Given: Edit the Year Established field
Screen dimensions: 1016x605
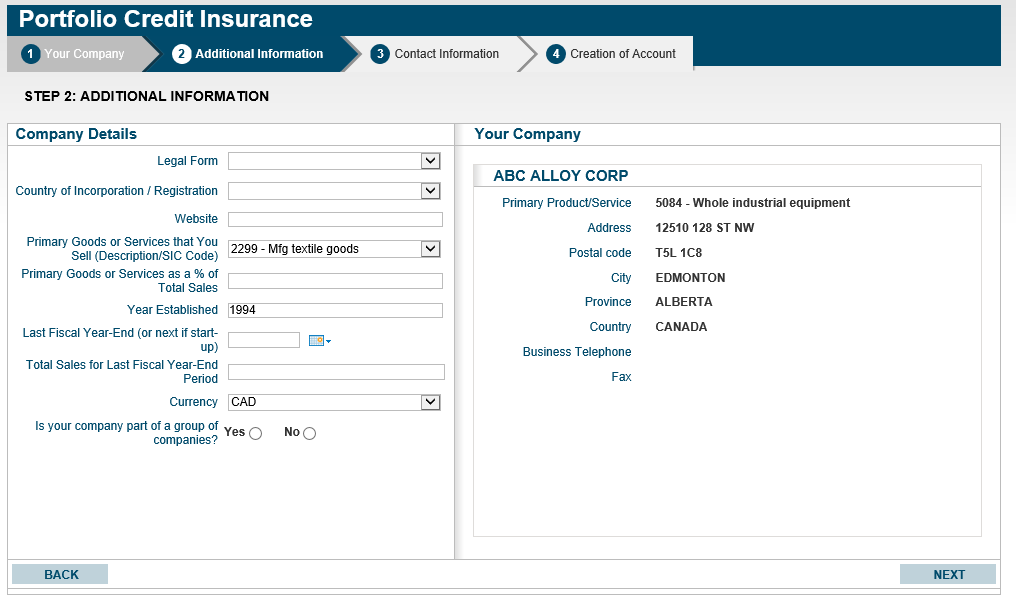Looking at the screenshot, I should [336, 310].
